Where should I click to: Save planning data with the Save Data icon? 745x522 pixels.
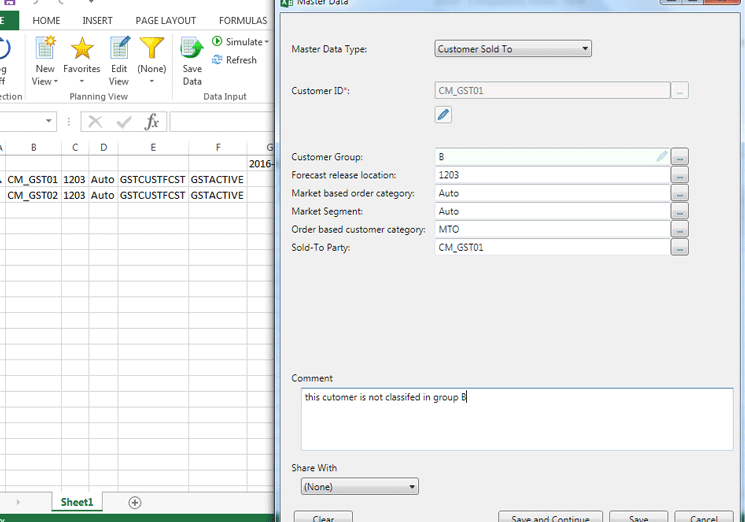[x=192, y=48]
